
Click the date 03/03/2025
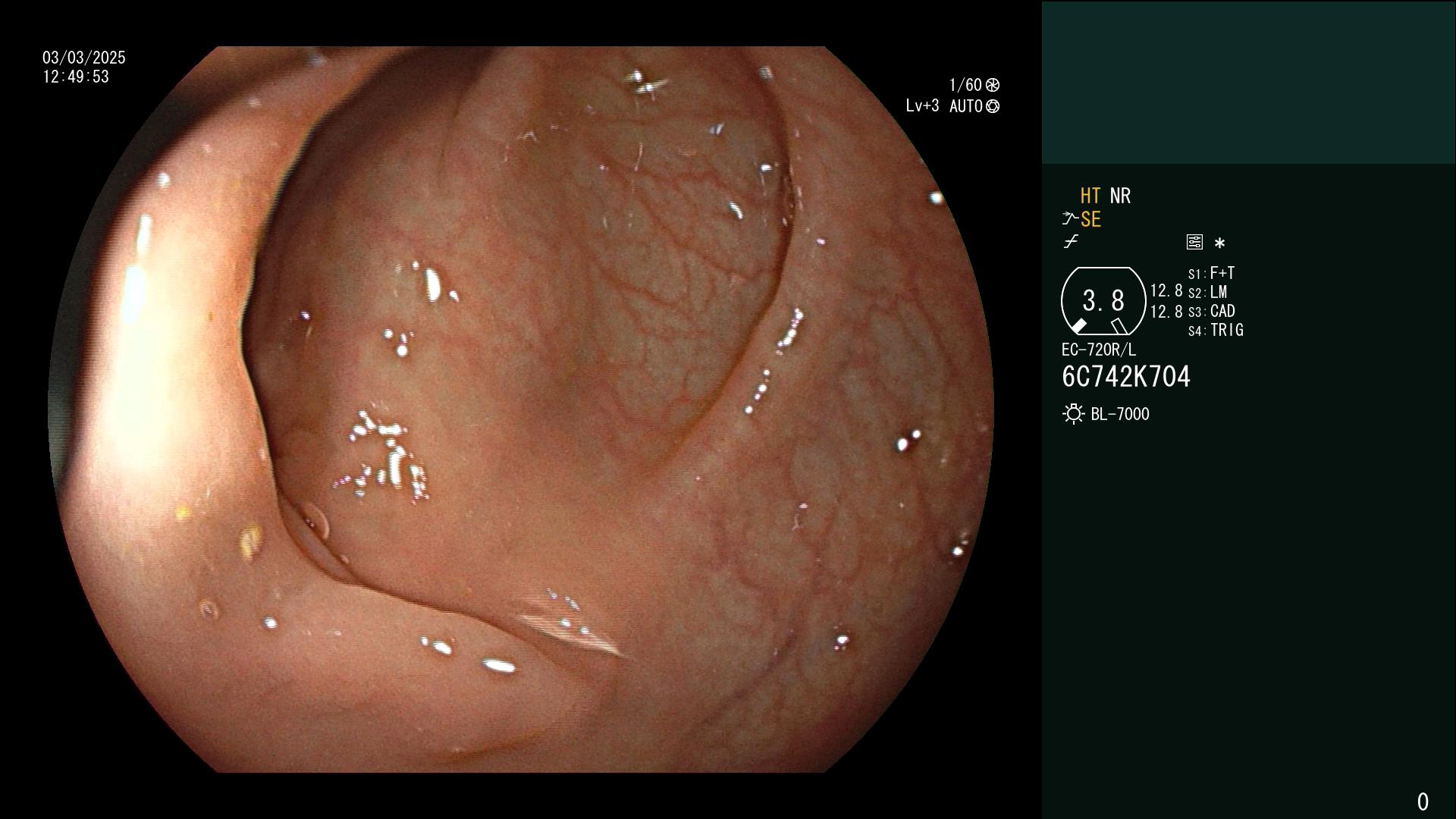point(84,58)
